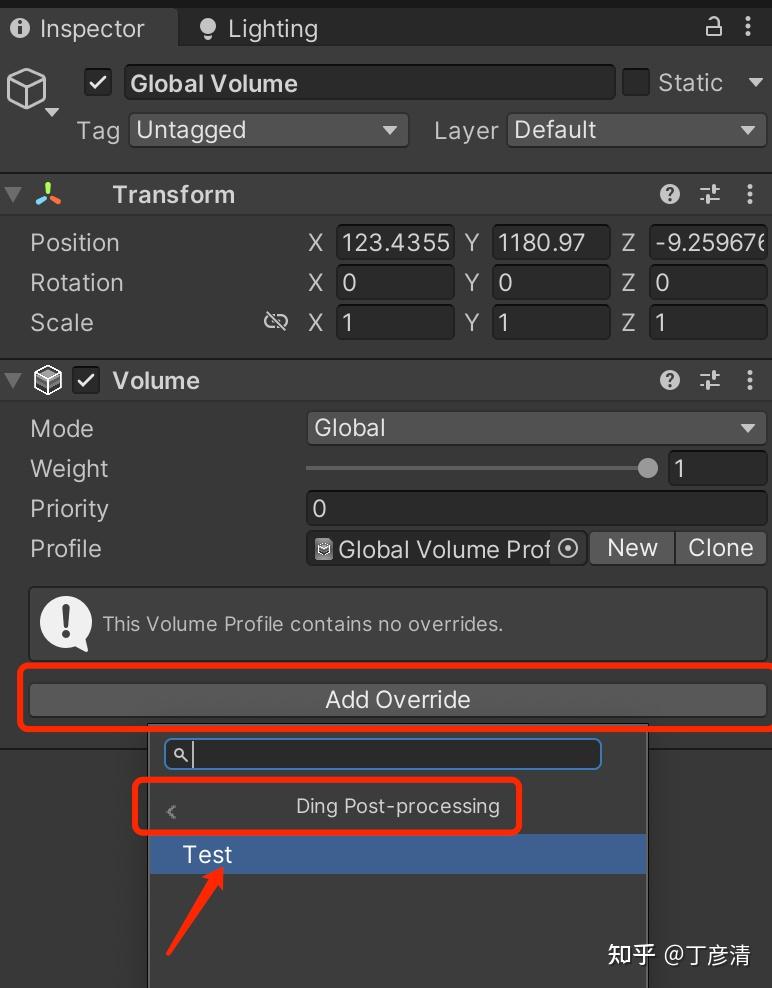Toggle the Global Volume active checkbox
The image size is (772, 988).
pyautogui.click(x=97, y=83)
